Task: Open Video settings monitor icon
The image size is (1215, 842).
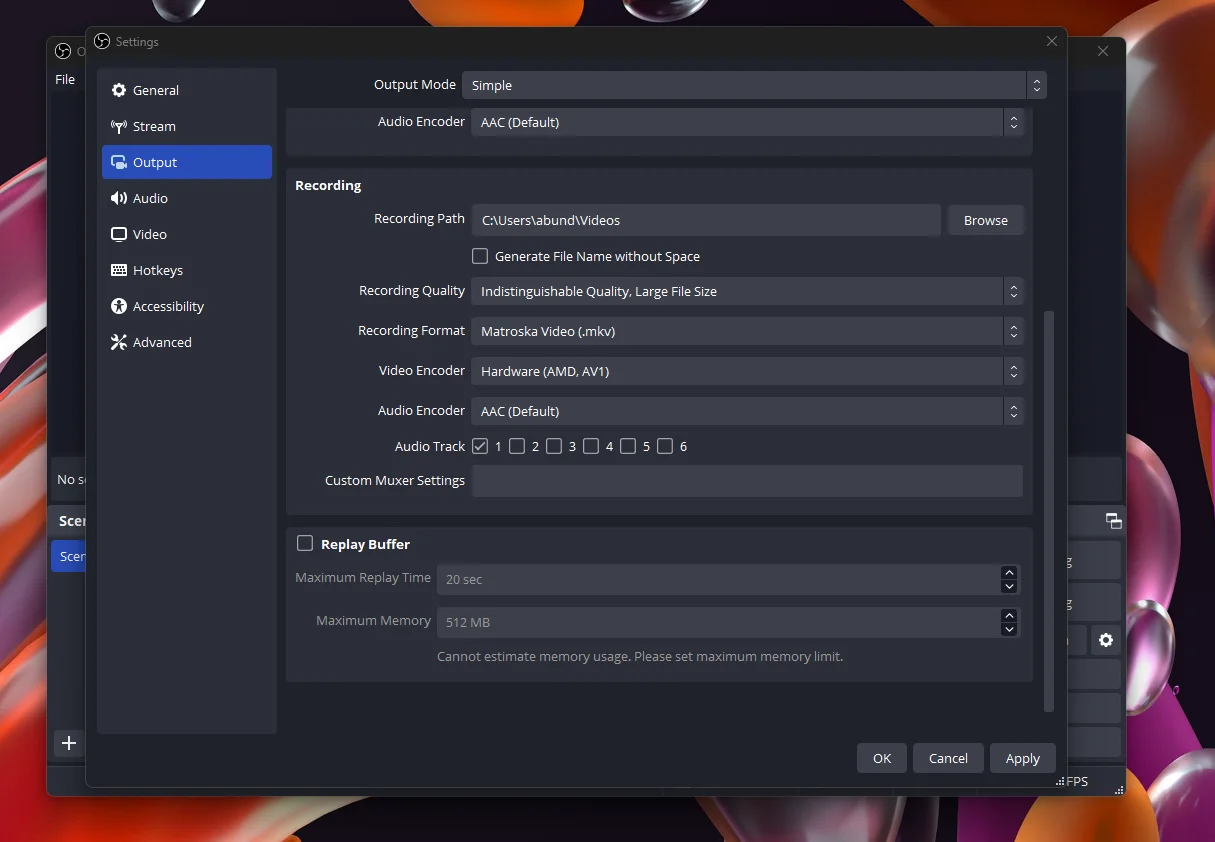Action: coord(119,234)
